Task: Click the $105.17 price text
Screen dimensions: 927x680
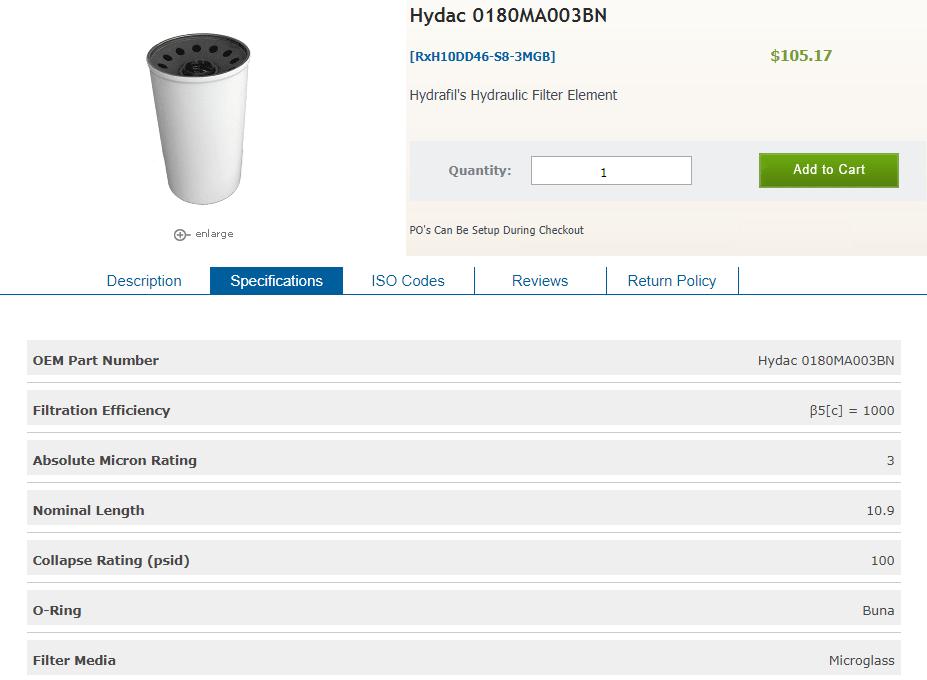Action: pyautogui.click(x=800, y=56)
